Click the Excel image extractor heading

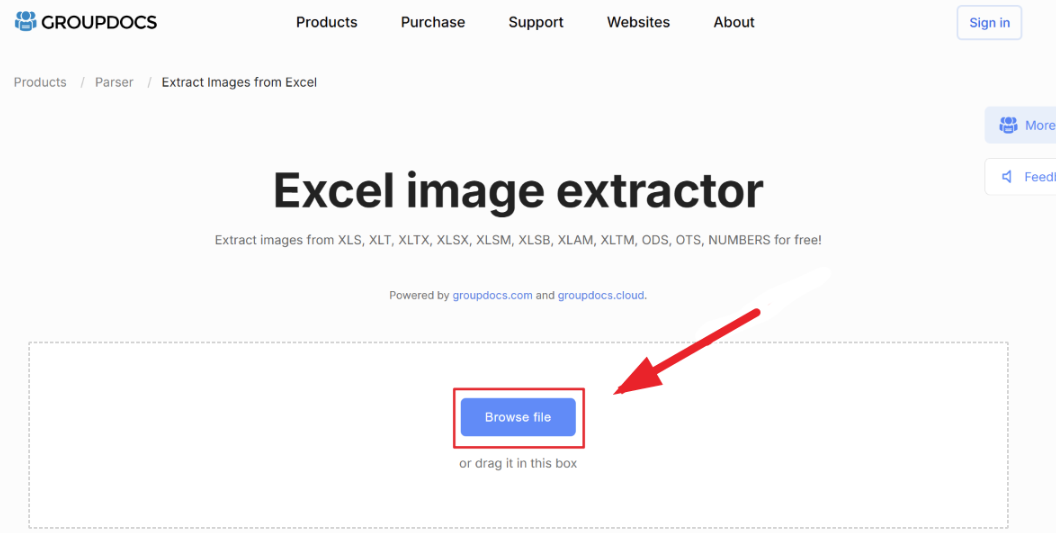click(518, 190)
